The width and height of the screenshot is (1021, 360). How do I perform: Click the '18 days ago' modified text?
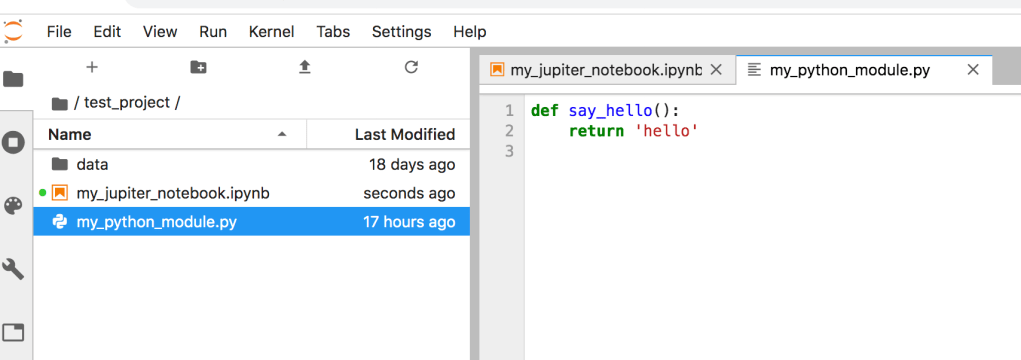click(412, 165)
